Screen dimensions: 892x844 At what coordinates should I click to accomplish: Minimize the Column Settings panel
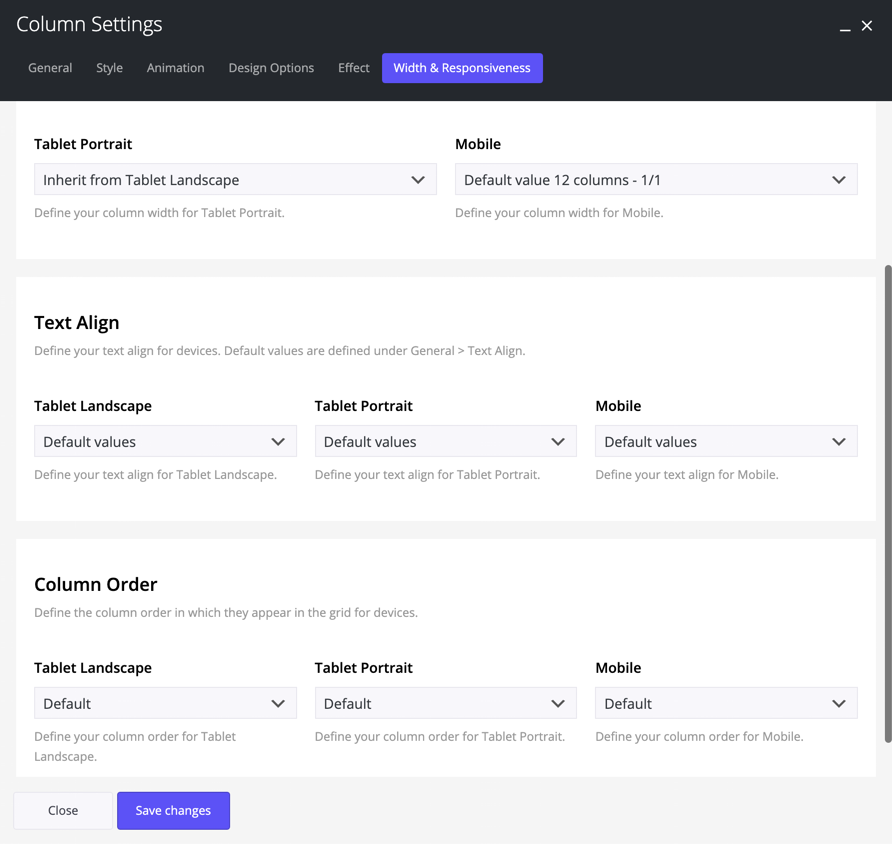point(845,27)
